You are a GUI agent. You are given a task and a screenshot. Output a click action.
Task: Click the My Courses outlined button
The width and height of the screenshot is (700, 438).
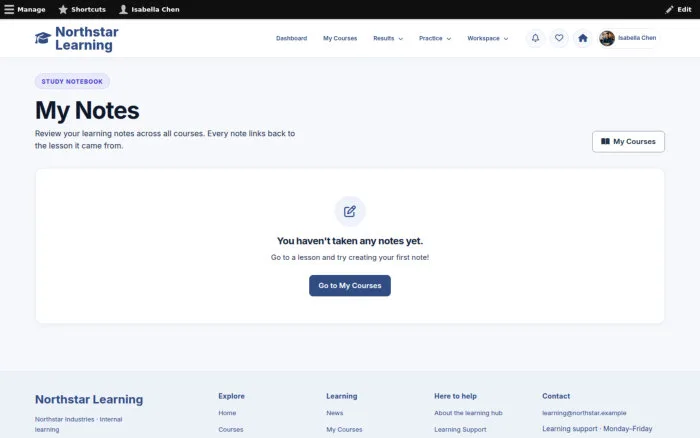tap(628, 142)
